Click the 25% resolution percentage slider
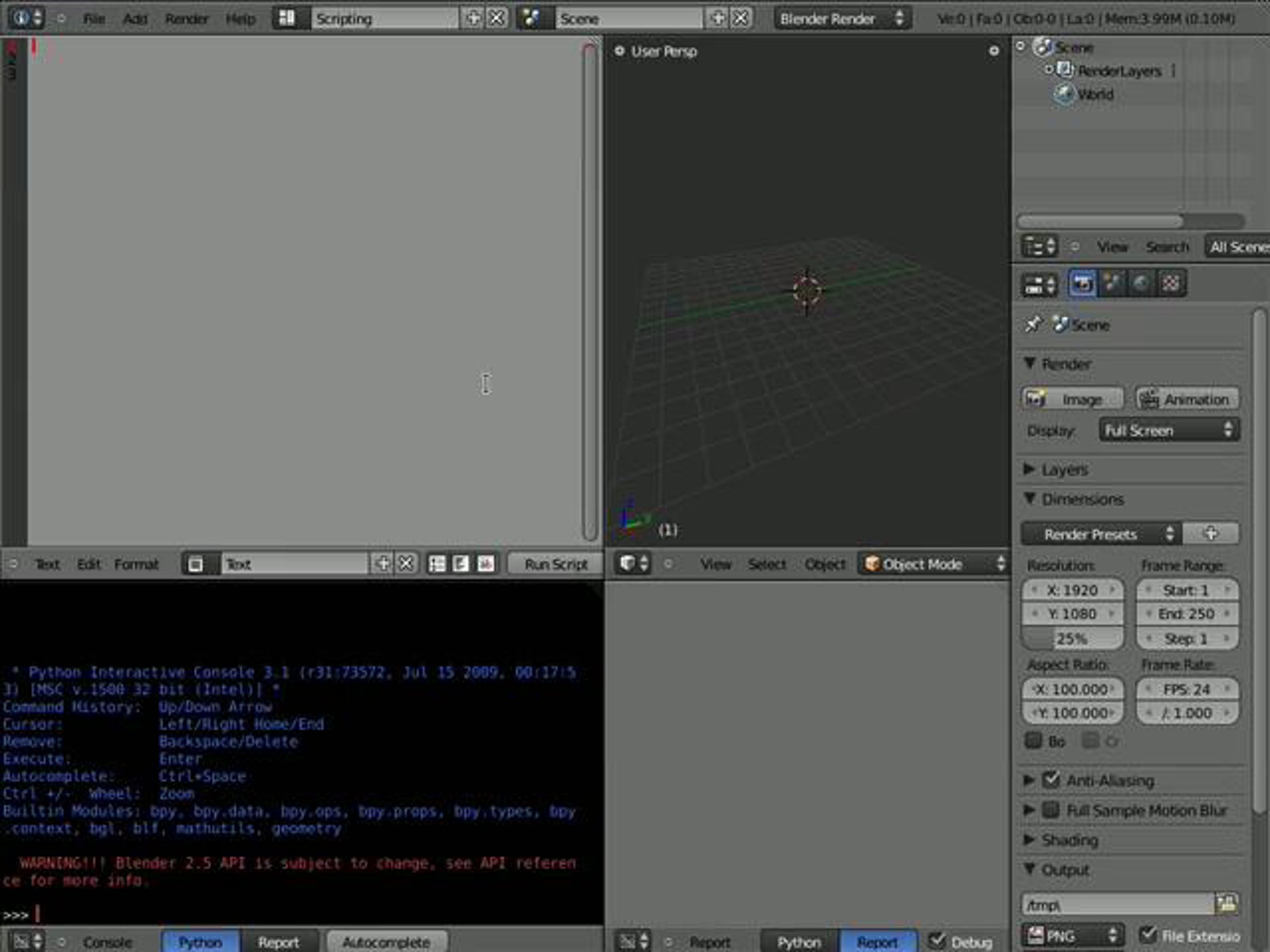1270x952 pixels. coord(1072,638)
